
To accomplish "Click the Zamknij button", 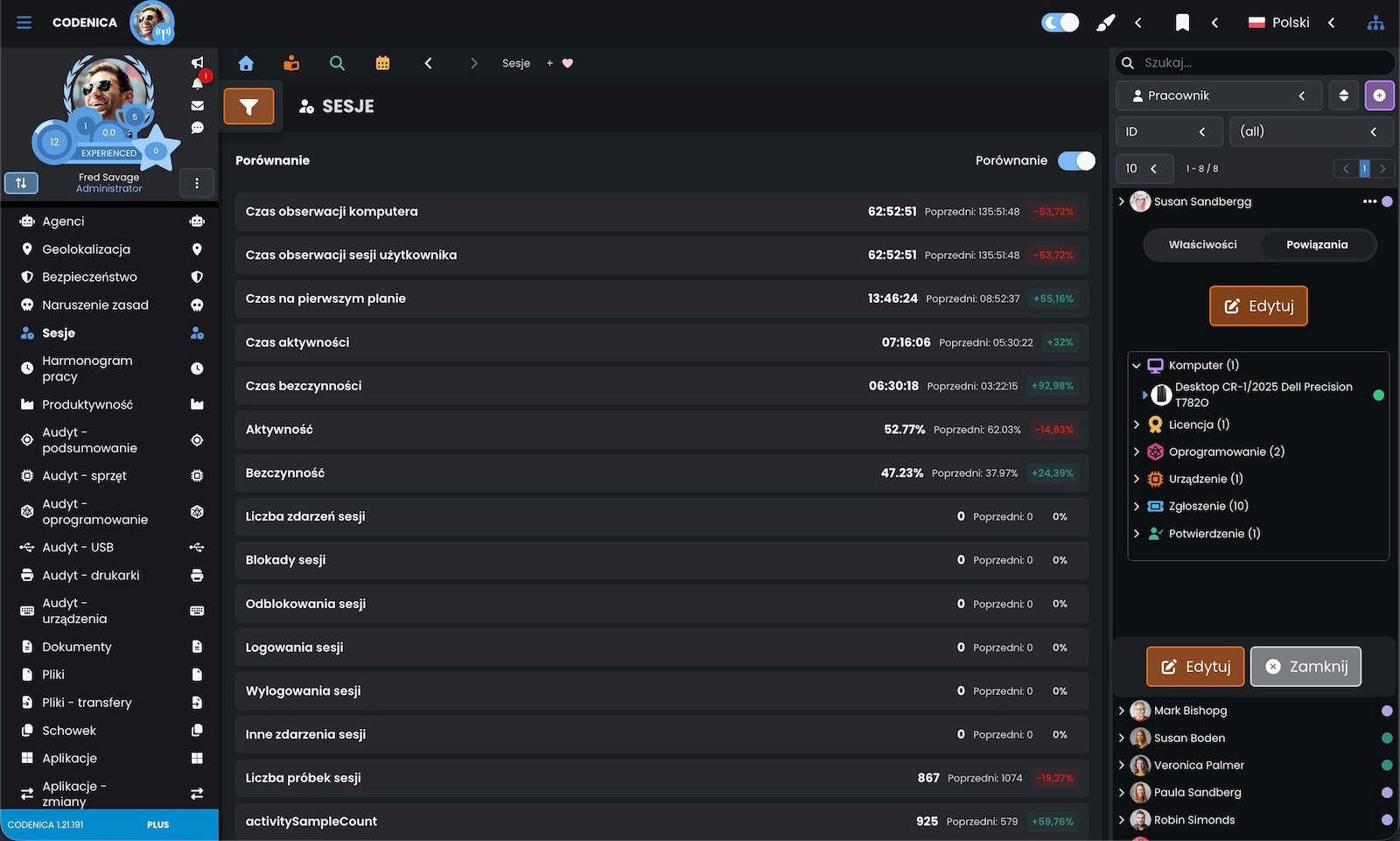I will (1305, 667).
